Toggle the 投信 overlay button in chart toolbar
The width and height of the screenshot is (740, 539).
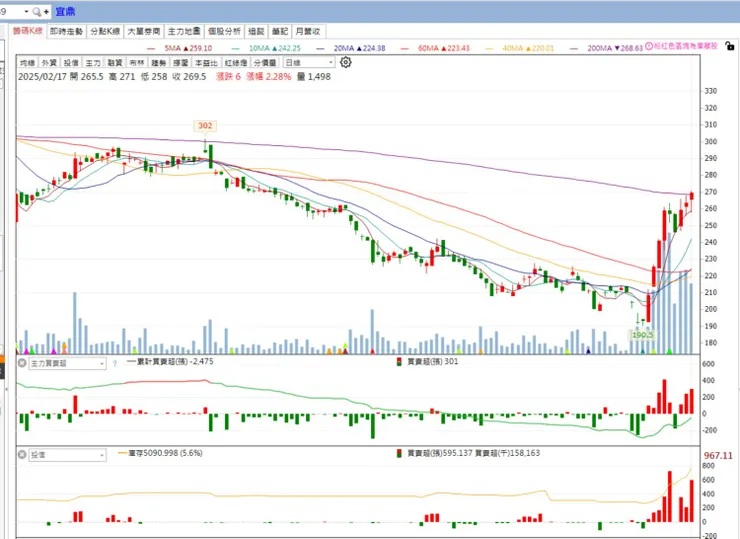click(71, 63)
